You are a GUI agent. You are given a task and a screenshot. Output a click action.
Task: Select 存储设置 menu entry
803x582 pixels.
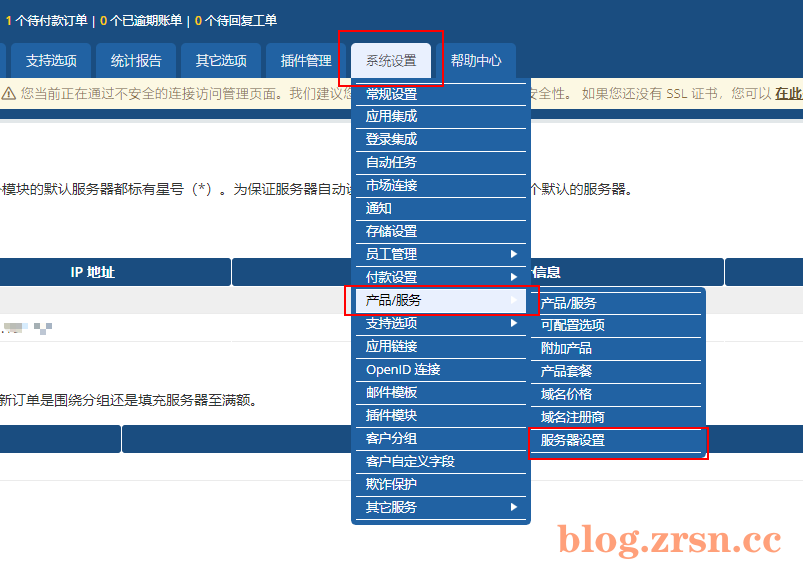coord(441,232)
